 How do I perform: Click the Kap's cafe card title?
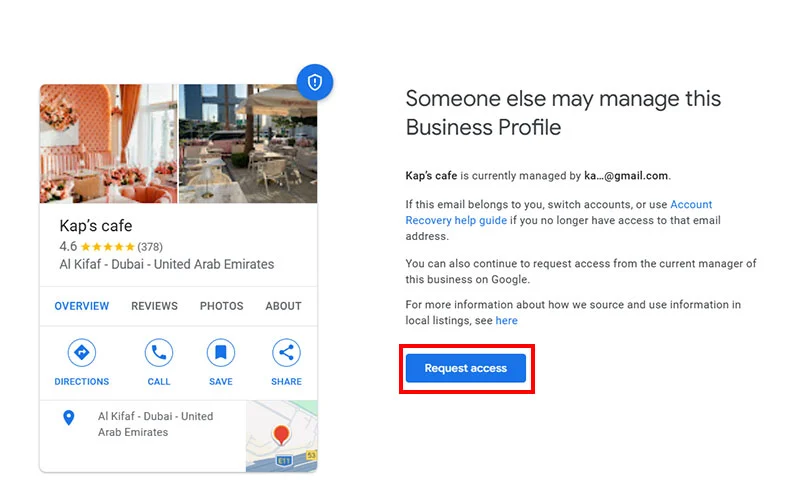coord(96,225)
